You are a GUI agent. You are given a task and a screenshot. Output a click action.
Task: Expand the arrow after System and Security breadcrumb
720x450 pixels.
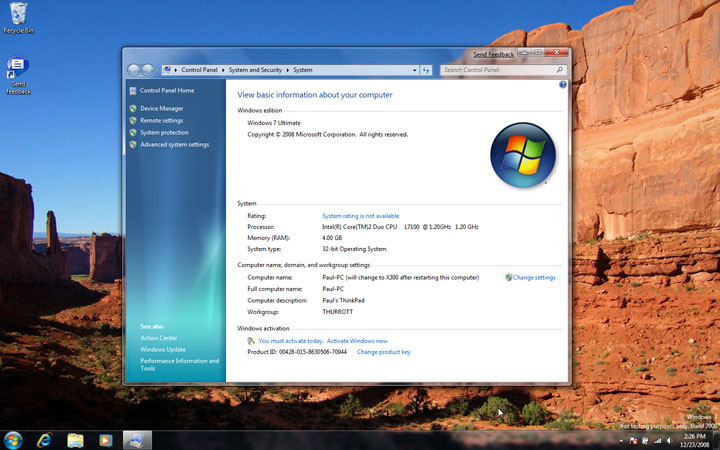tap(288, 70)
